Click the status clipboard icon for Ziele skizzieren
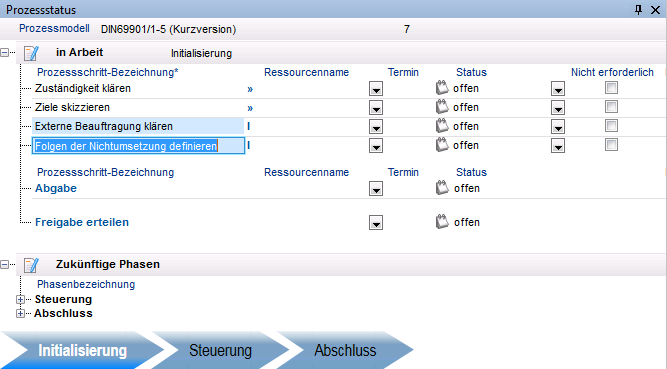 [x=442, y=106]
